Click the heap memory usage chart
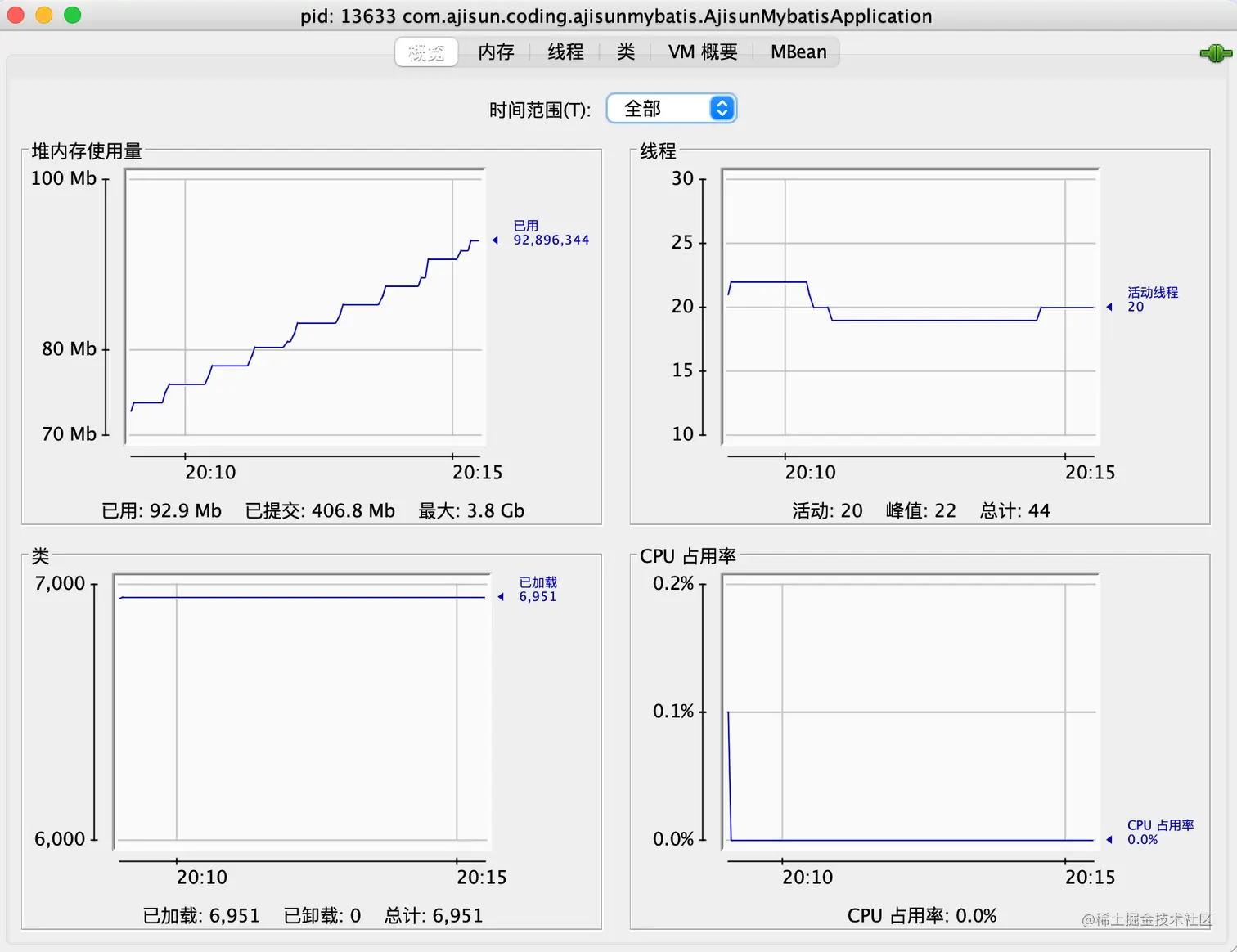 coord(305,307)
